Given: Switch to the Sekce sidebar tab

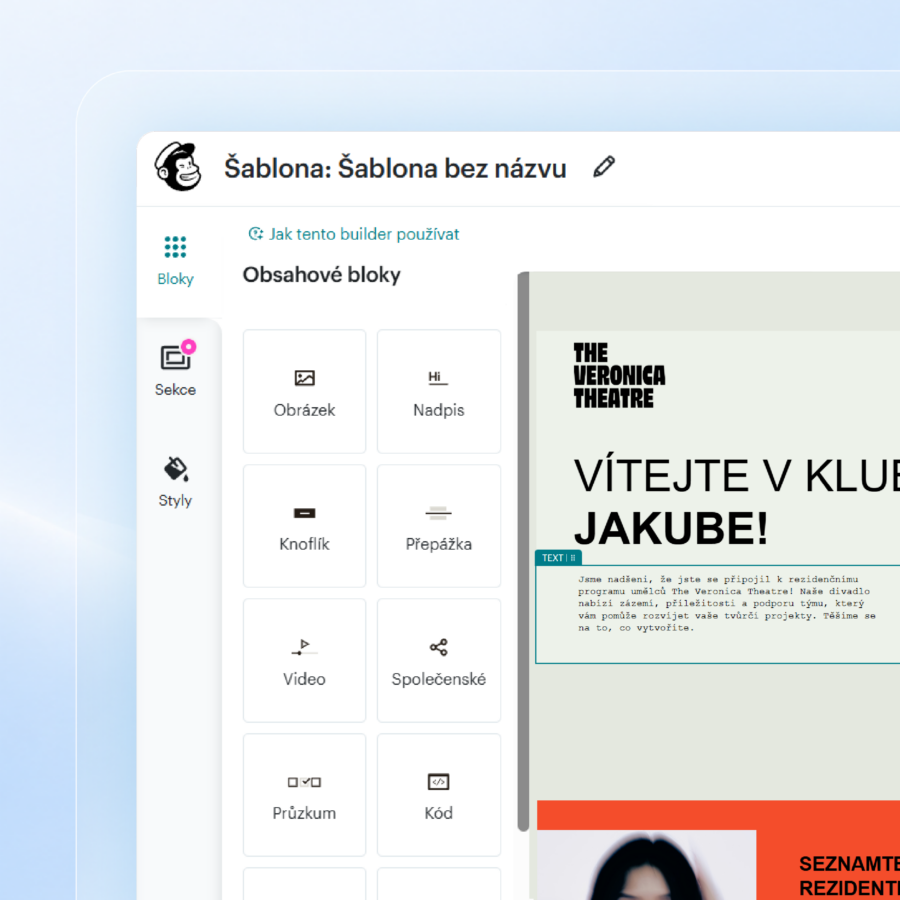Looking at the screenshot, I should [x=176, y=370].
